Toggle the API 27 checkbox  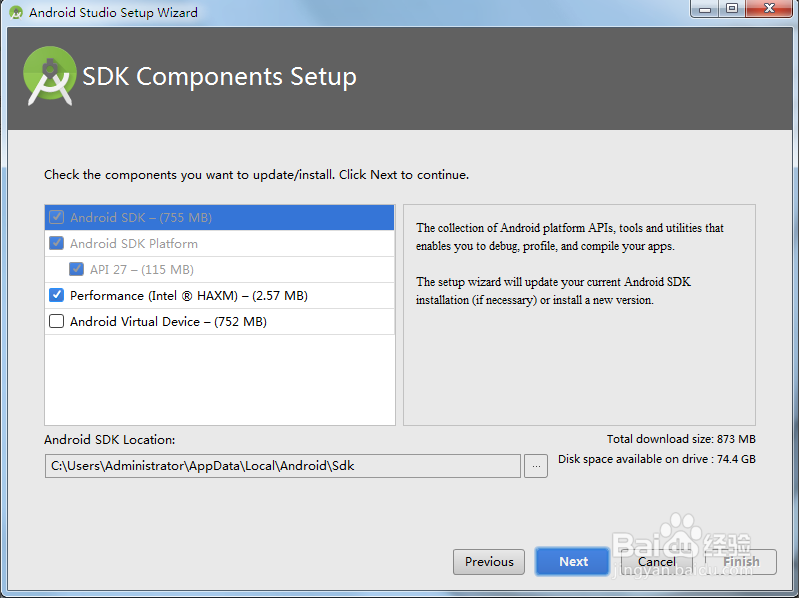(77, 270)
